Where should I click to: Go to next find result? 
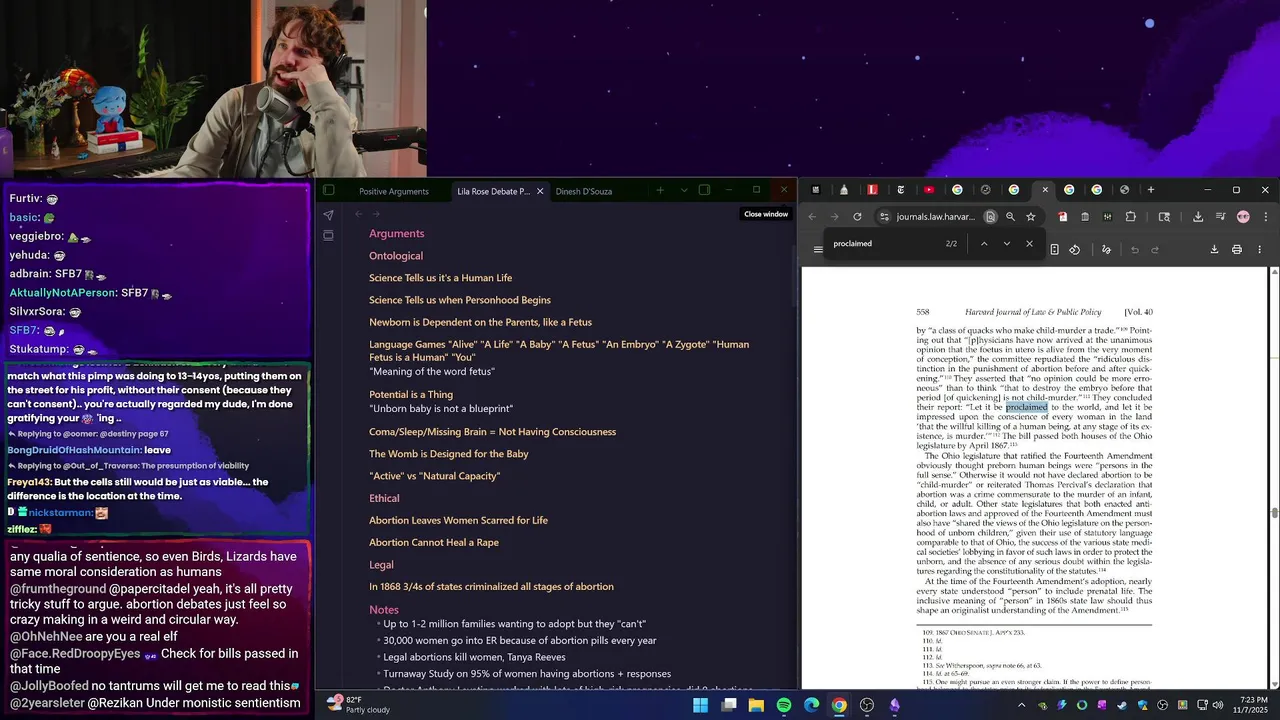[x=1007, y=243]
